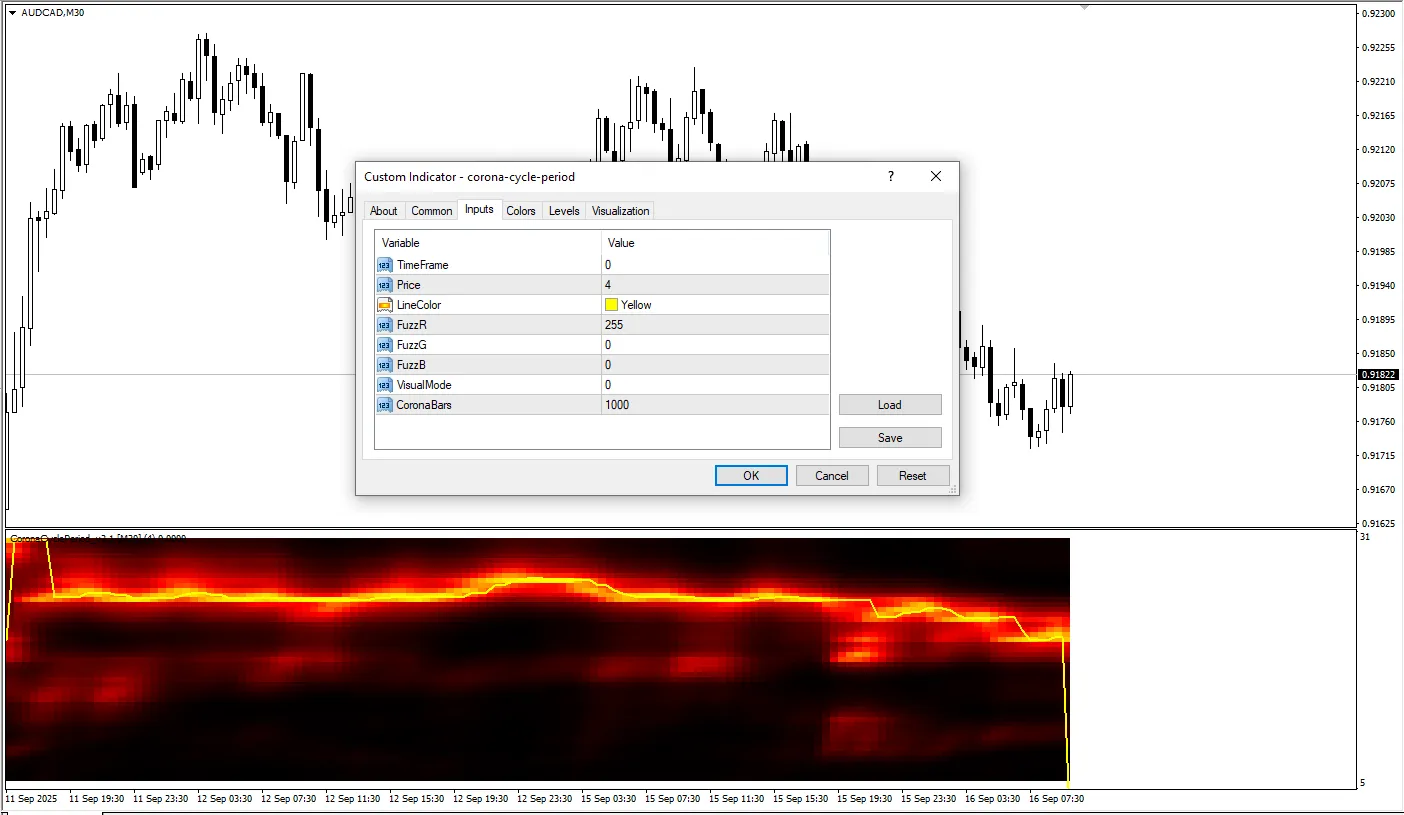Select the FuzzR value 255 cell

click(715, 325)
